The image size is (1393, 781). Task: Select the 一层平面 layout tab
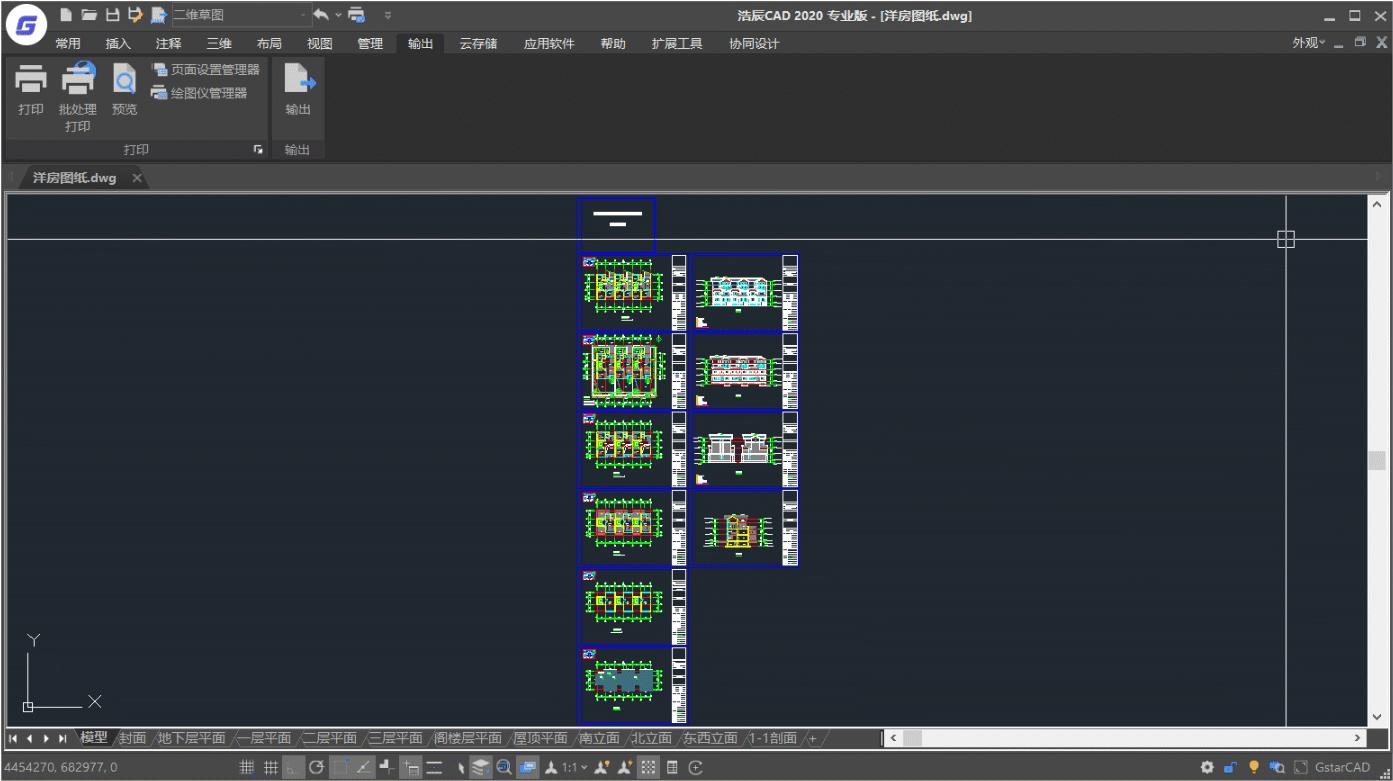click(x=266, y=738)
